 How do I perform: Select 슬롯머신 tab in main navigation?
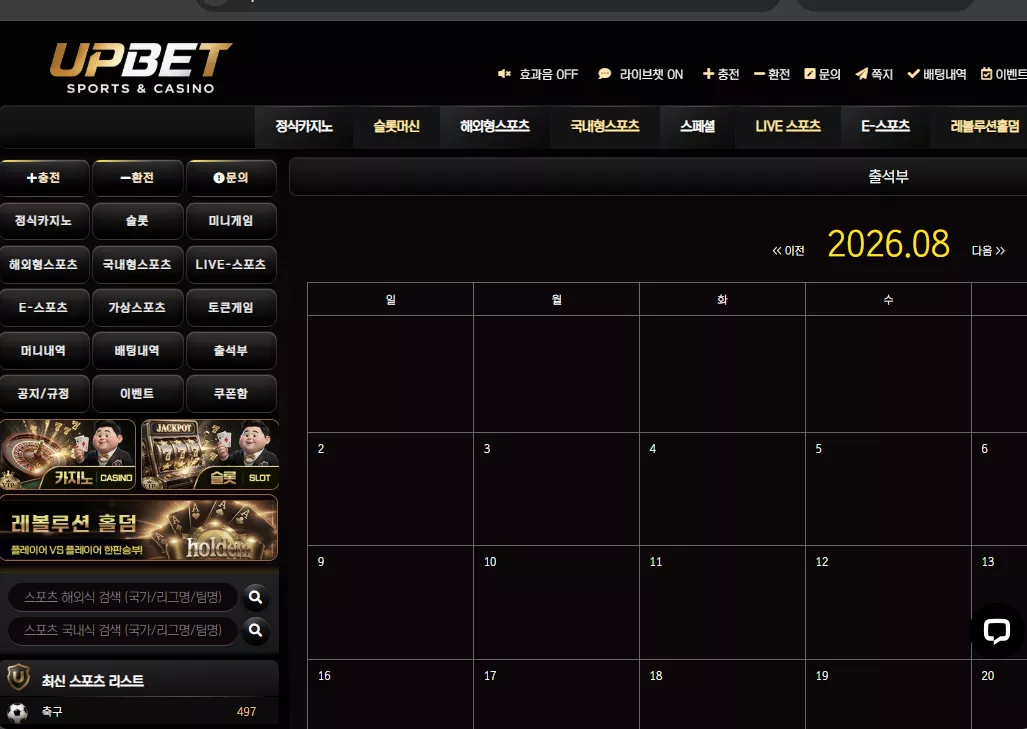(x=396, y=126)
